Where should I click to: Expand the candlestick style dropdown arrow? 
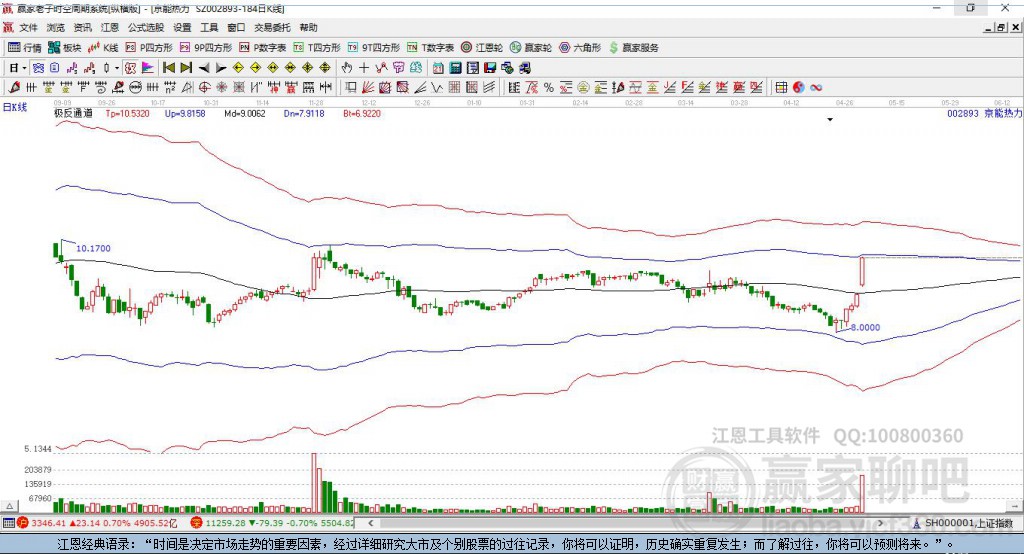pyautogui.click(x=117, y=68)
